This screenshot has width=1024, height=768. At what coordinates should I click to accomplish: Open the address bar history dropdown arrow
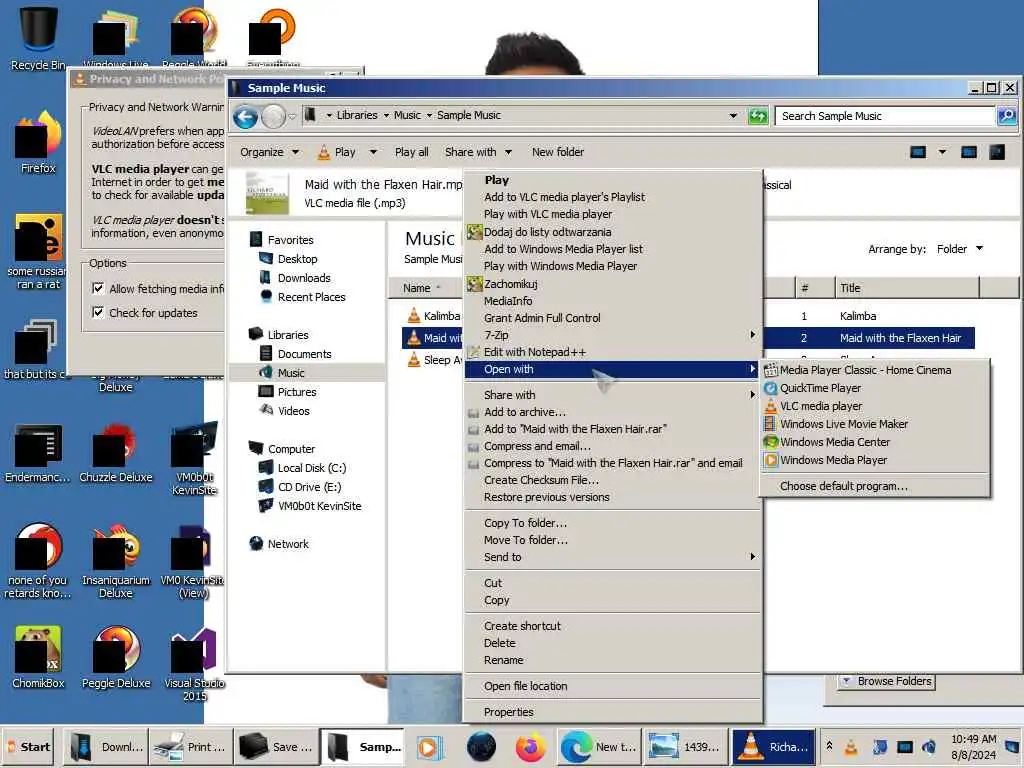tap(733, 116)
